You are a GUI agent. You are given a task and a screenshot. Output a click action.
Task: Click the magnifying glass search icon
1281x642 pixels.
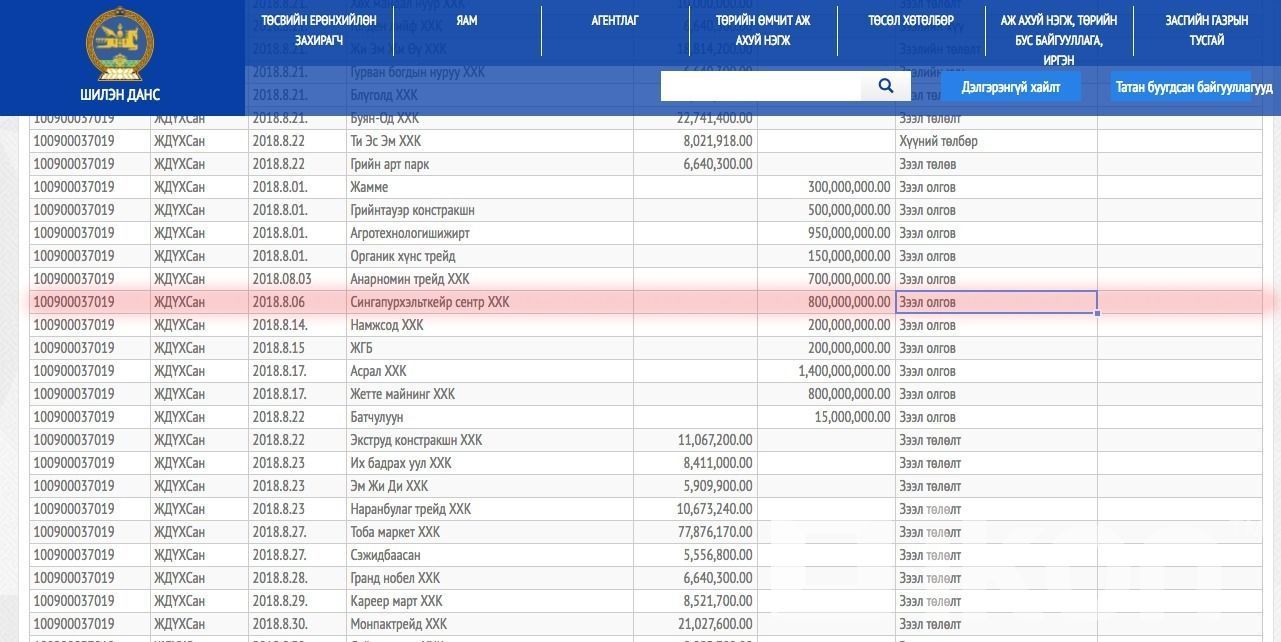[885, 87]
